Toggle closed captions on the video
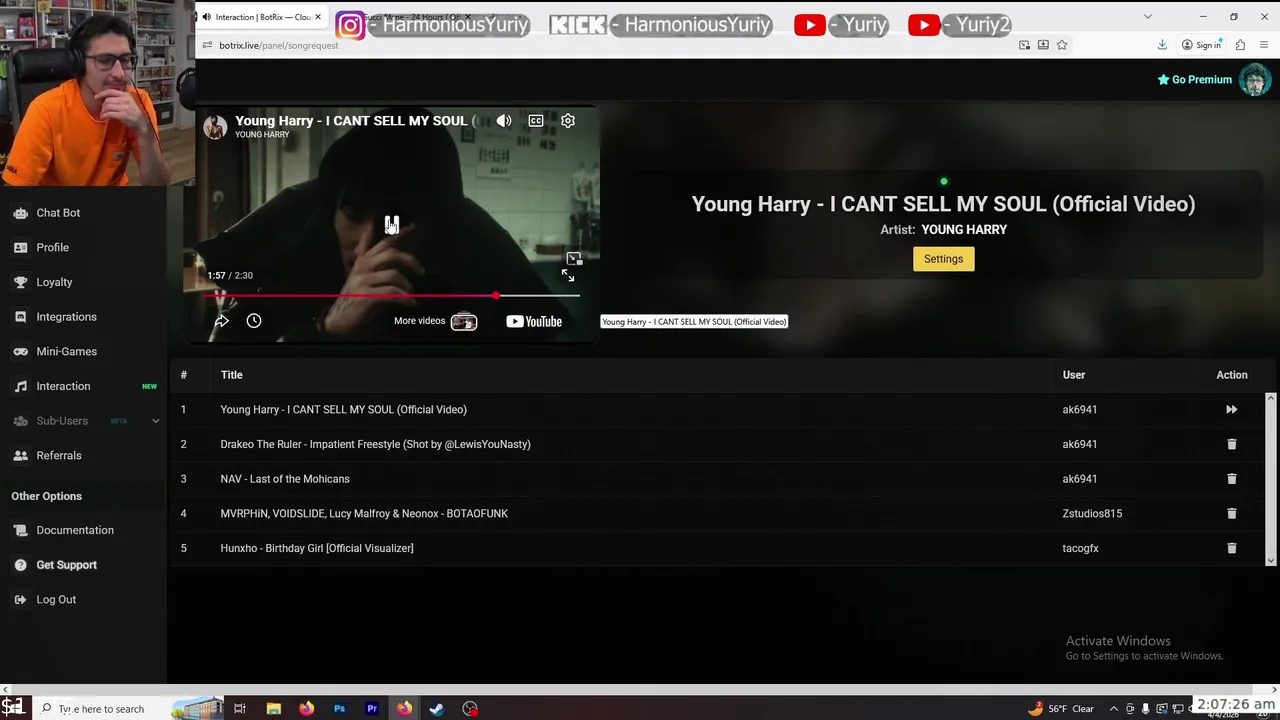 536,121
